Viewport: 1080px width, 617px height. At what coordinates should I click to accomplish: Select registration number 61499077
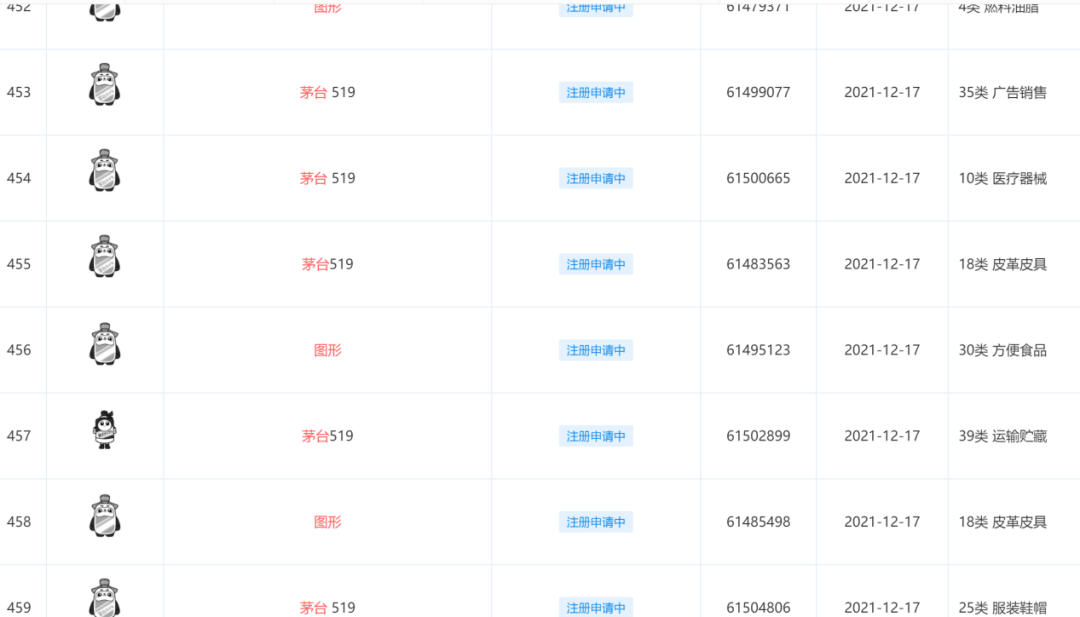click(758, 92)
